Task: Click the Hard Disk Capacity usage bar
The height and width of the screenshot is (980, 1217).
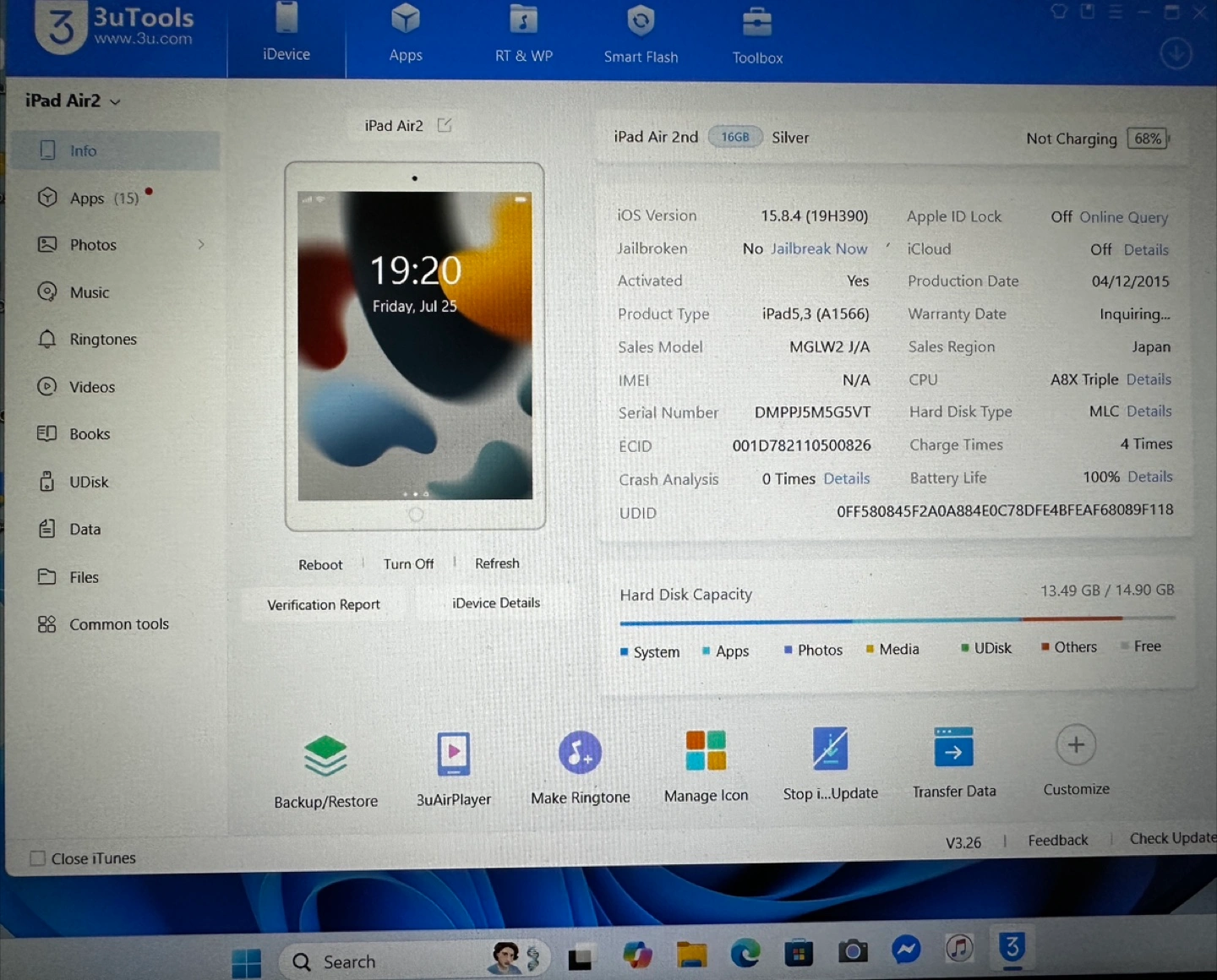Action: click(x=897, y=621)
